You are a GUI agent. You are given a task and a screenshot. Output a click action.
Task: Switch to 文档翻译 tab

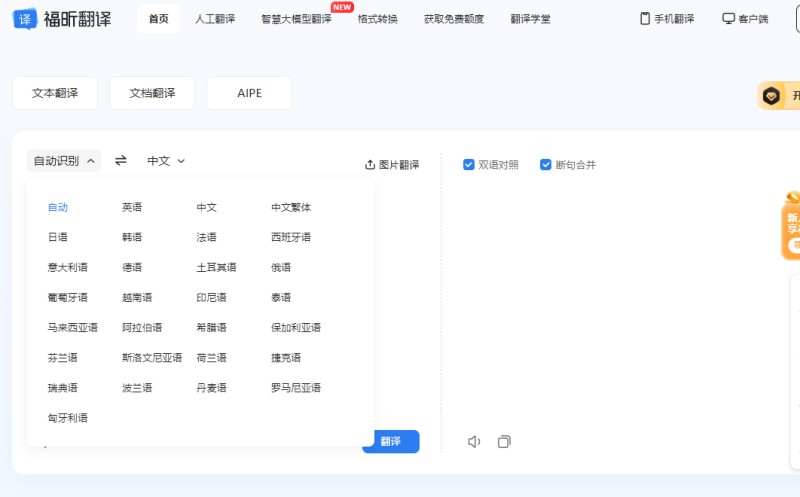152,93
